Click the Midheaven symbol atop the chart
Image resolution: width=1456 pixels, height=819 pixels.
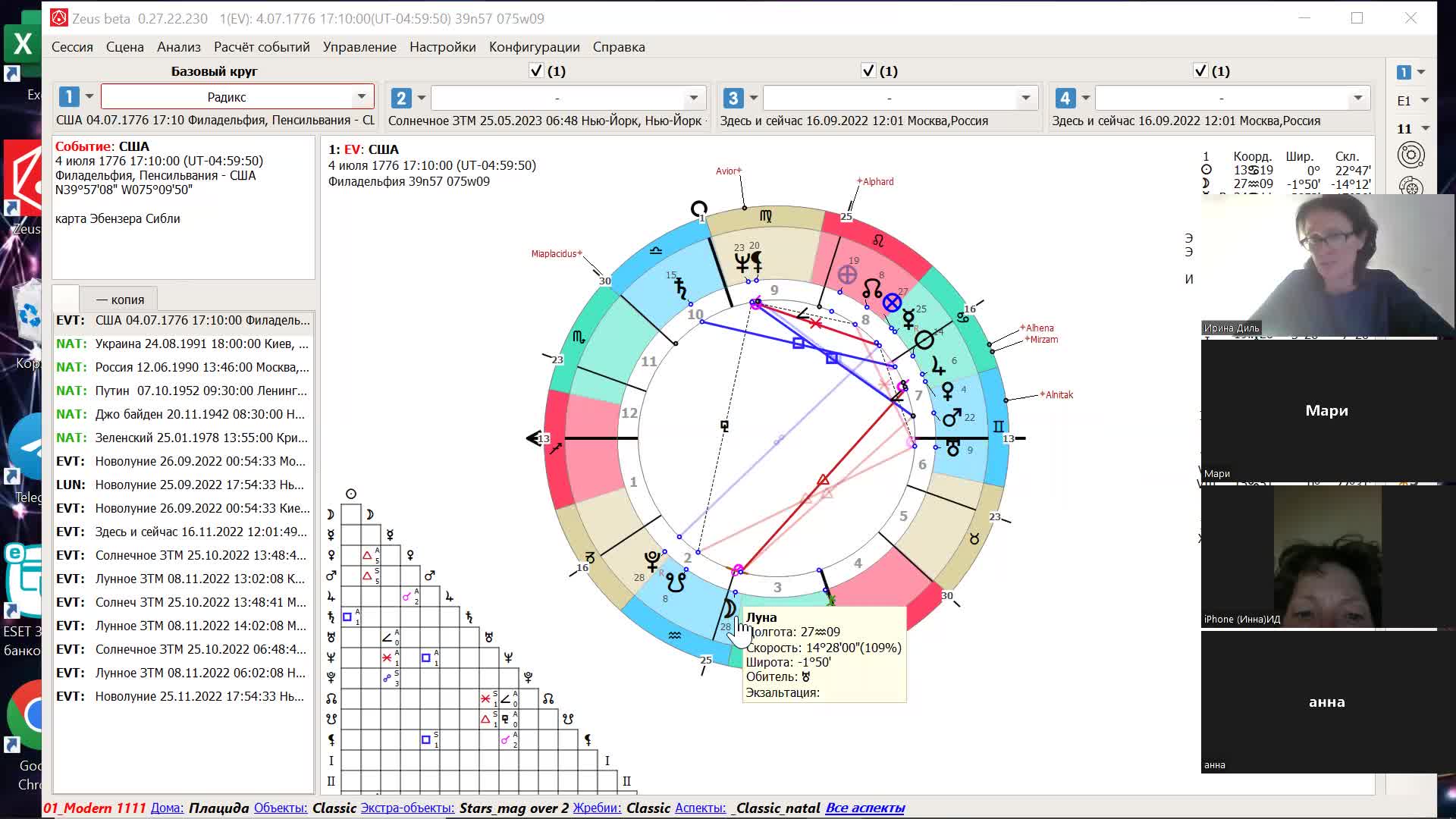(698, 209)
